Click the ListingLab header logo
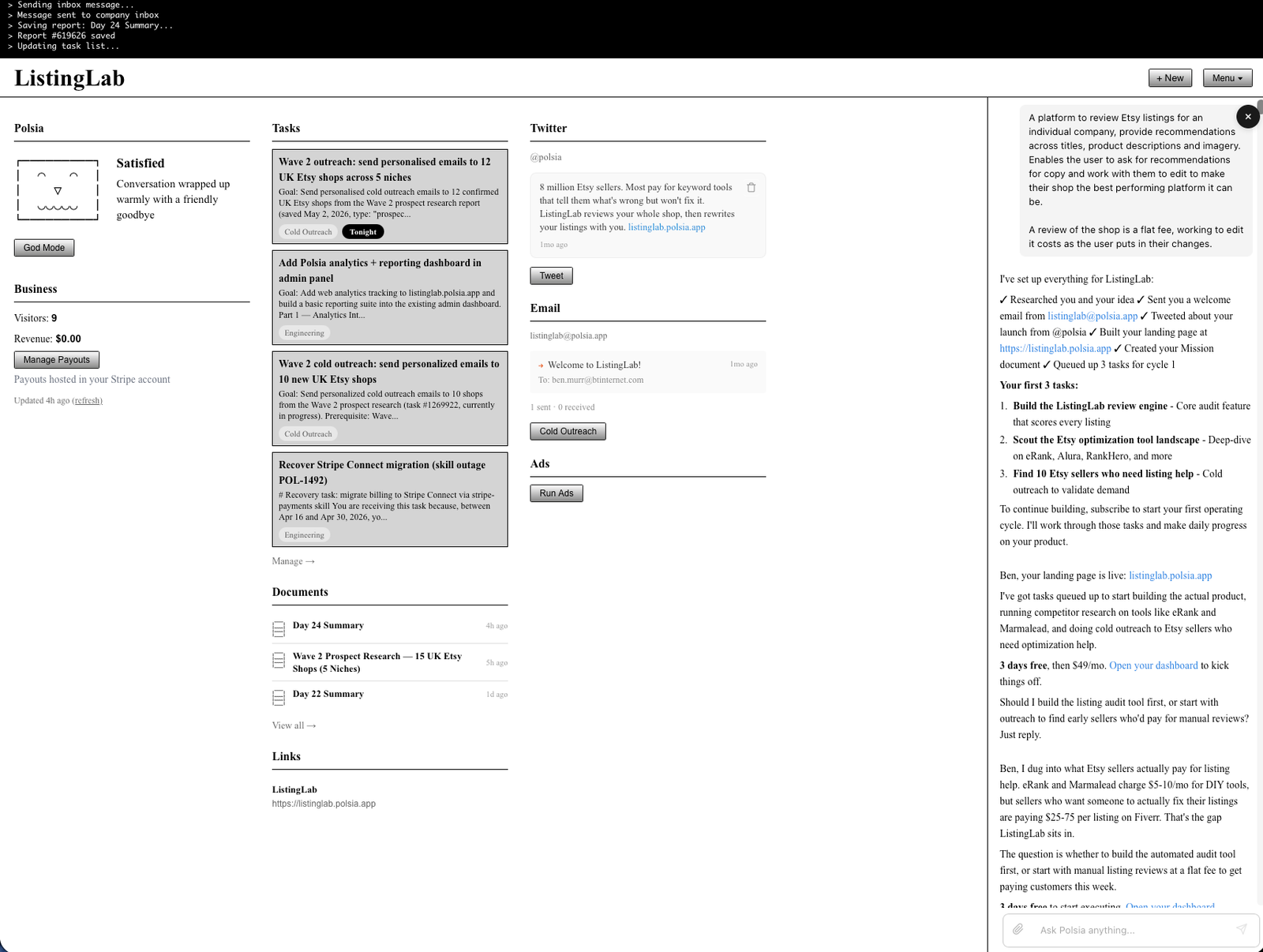Viewport: 1263px width, 952px height. coord(69,78)
